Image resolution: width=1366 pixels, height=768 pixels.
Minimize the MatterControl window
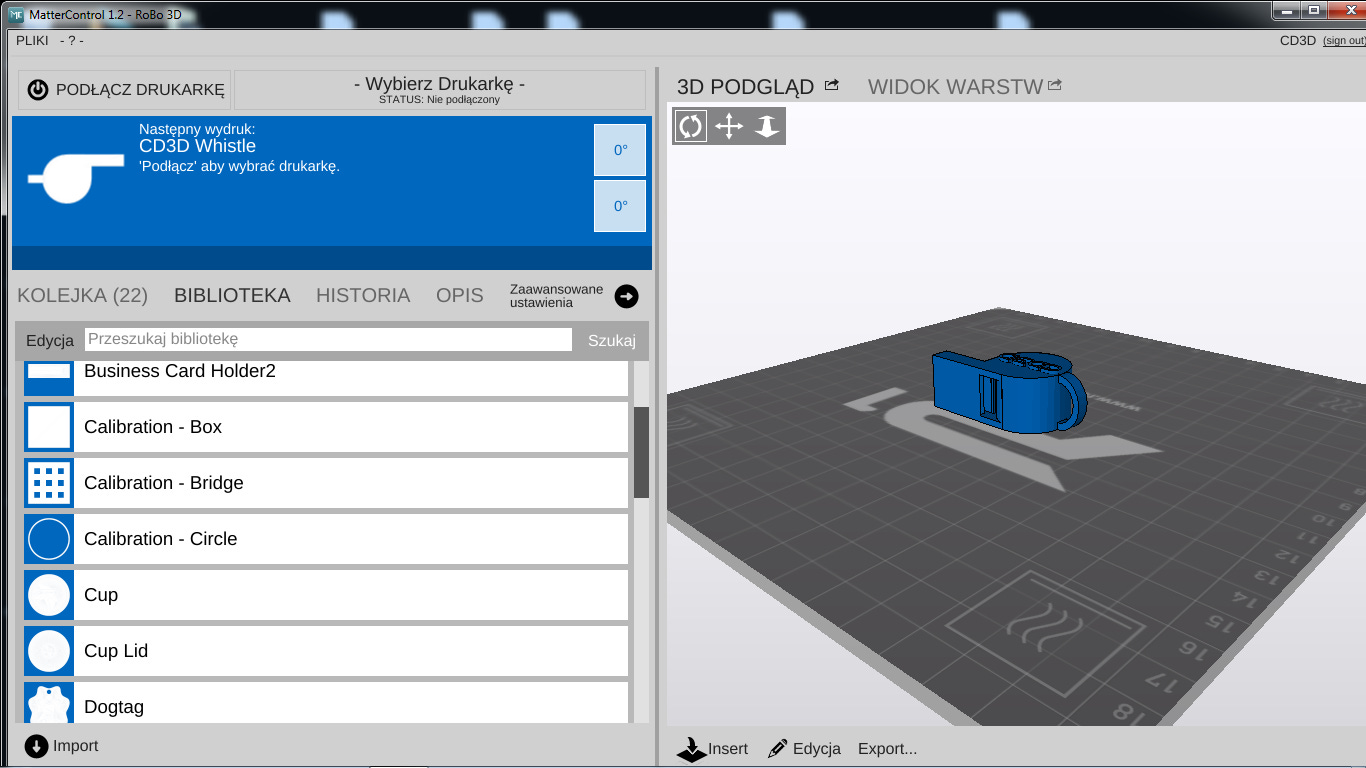(x=1286, y=9)
